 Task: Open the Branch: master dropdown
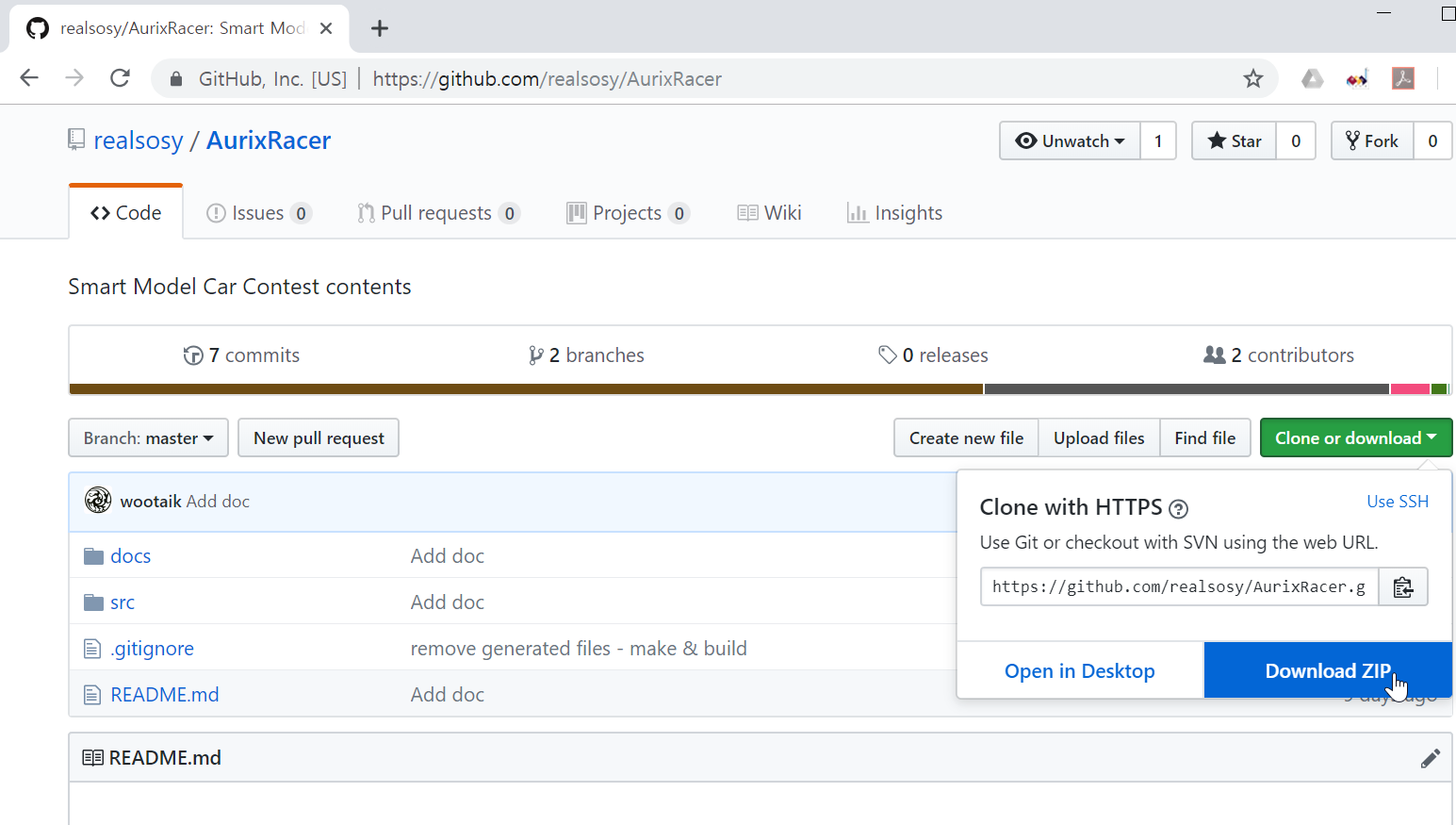pyautogui.click(x=148, y=437)
